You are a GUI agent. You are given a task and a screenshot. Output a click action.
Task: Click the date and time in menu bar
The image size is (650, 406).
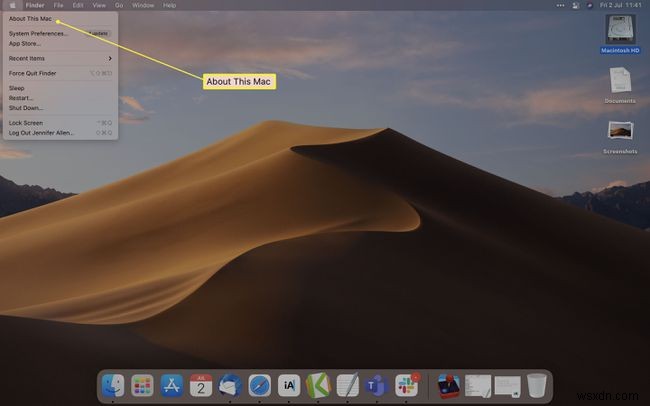(x=622, y=5)
